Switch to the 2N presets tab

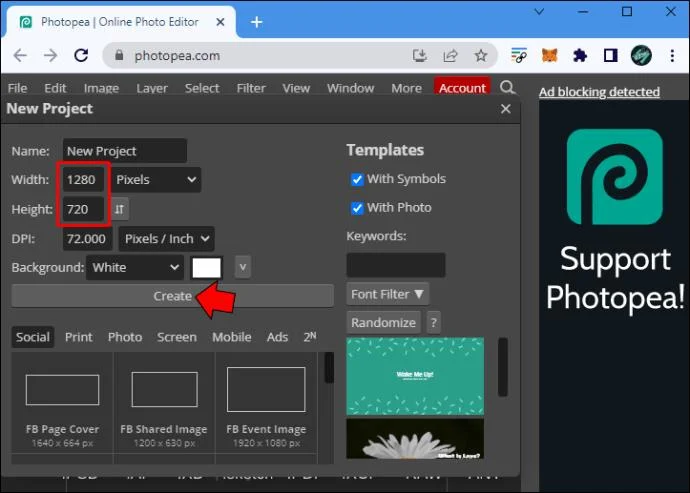point(310,337)
